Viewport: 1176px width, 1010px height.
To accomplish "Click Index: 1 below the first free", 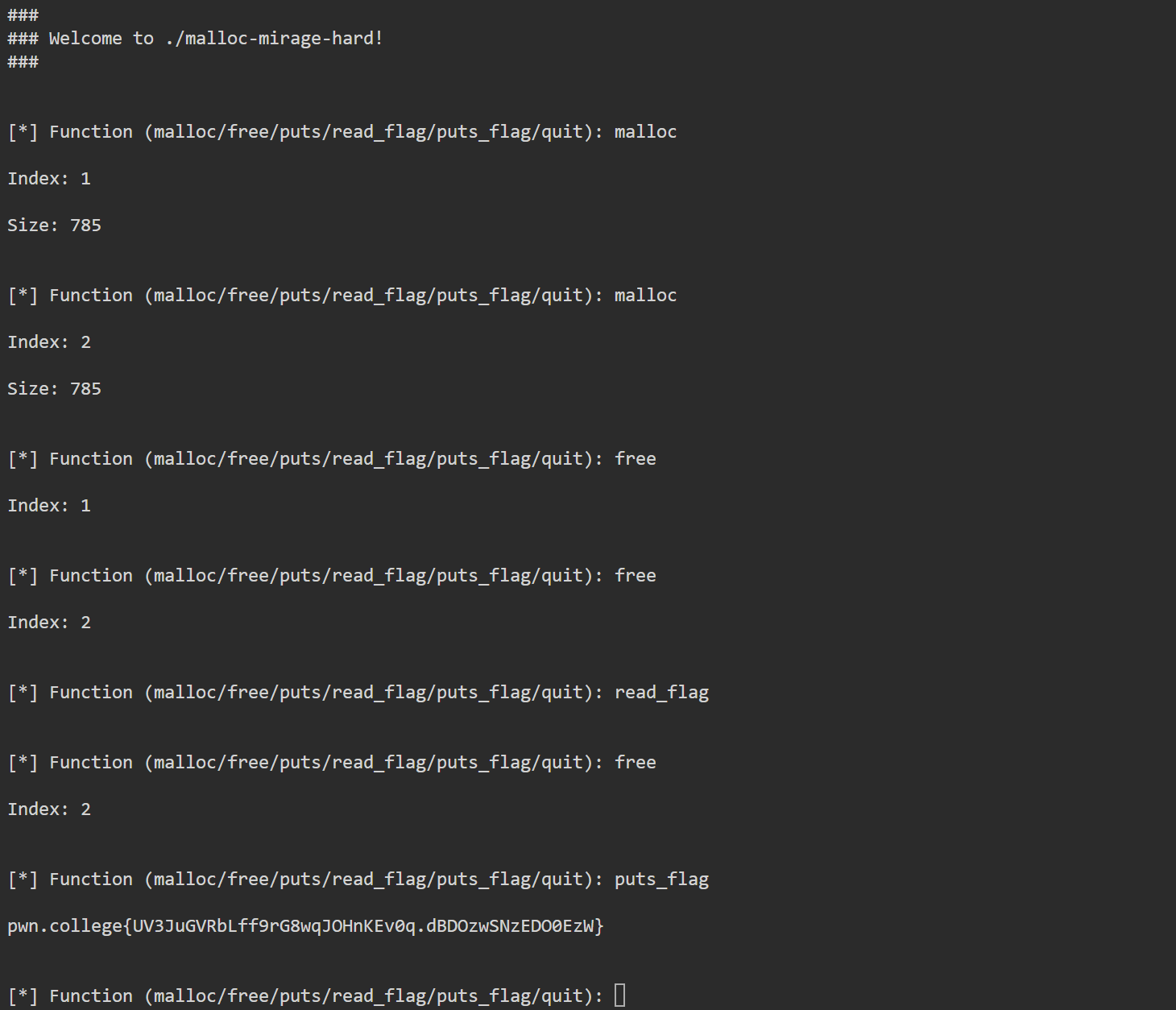I will coord(49,506).
